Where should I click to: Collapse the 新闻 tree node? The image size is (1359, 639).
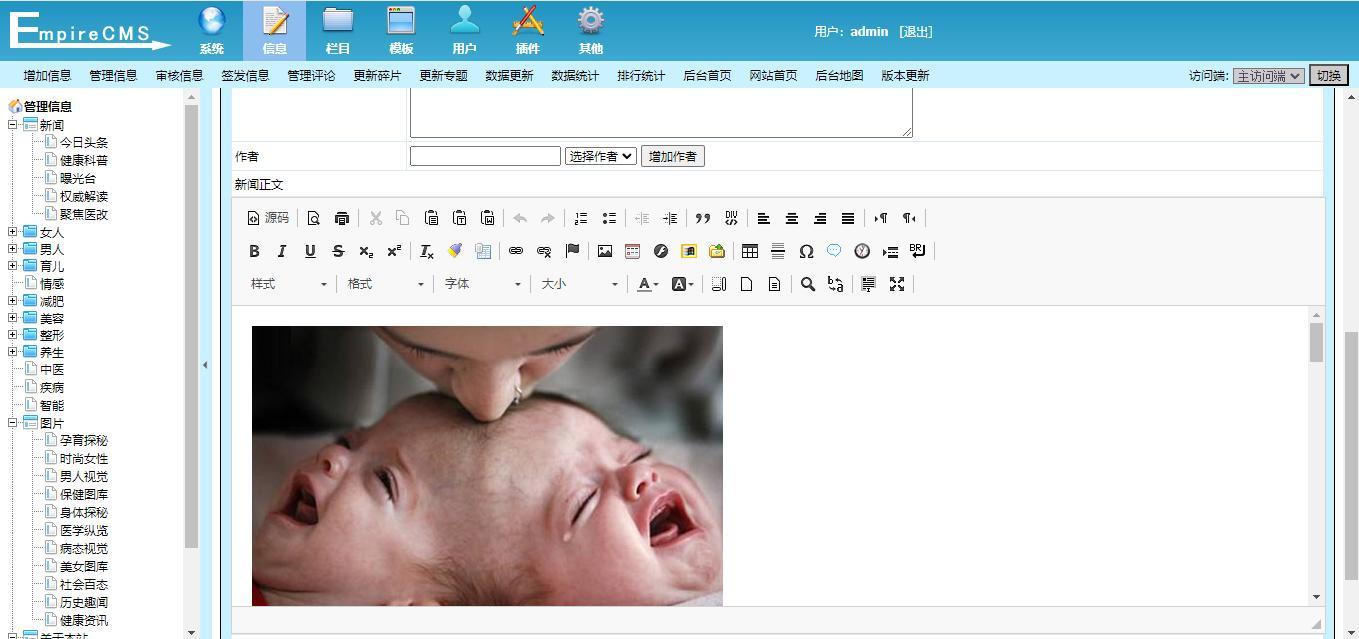[13, 125]
